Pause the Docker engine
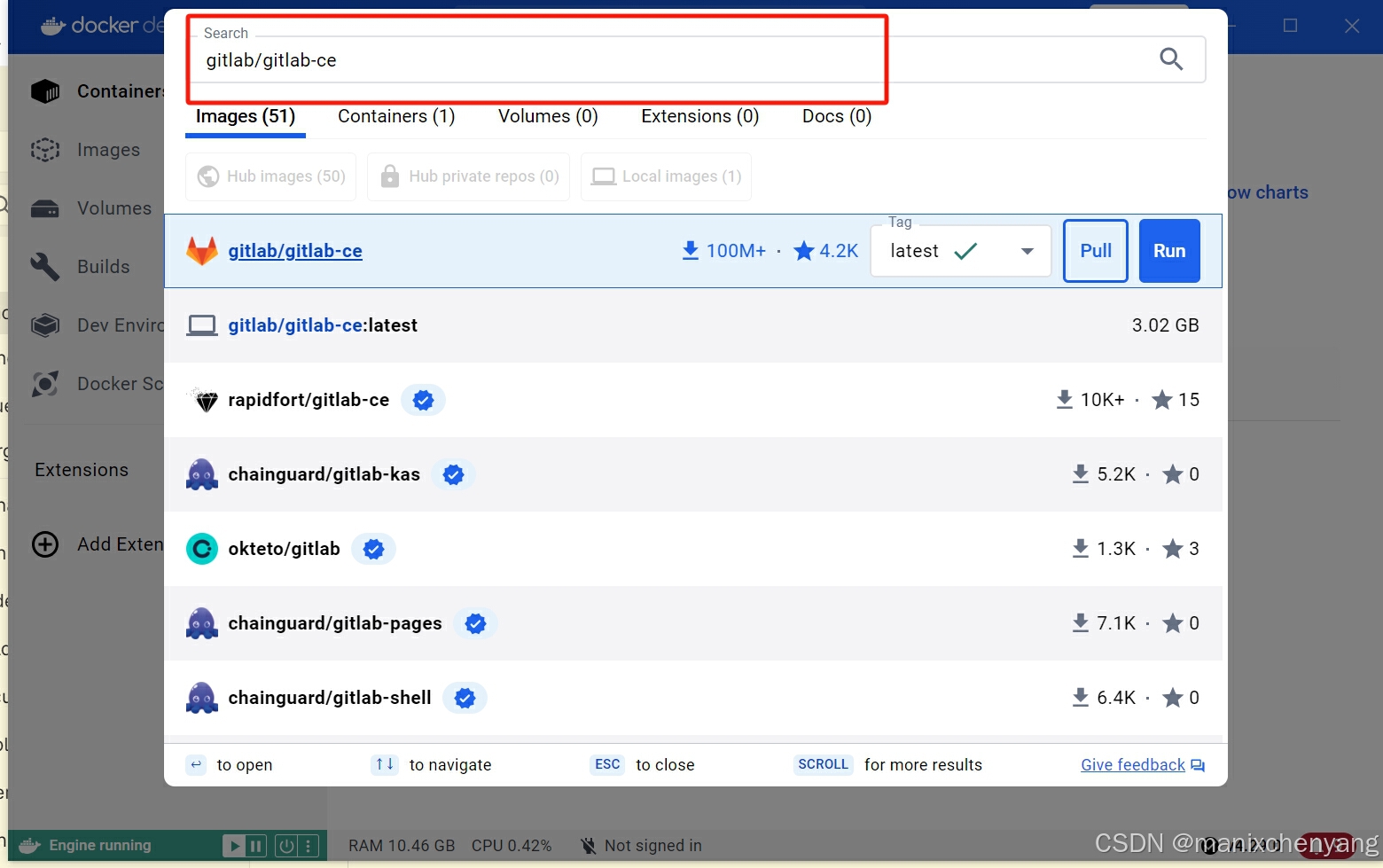The width and height of the screenshot is (1383, 868). [x=255, y=846]
